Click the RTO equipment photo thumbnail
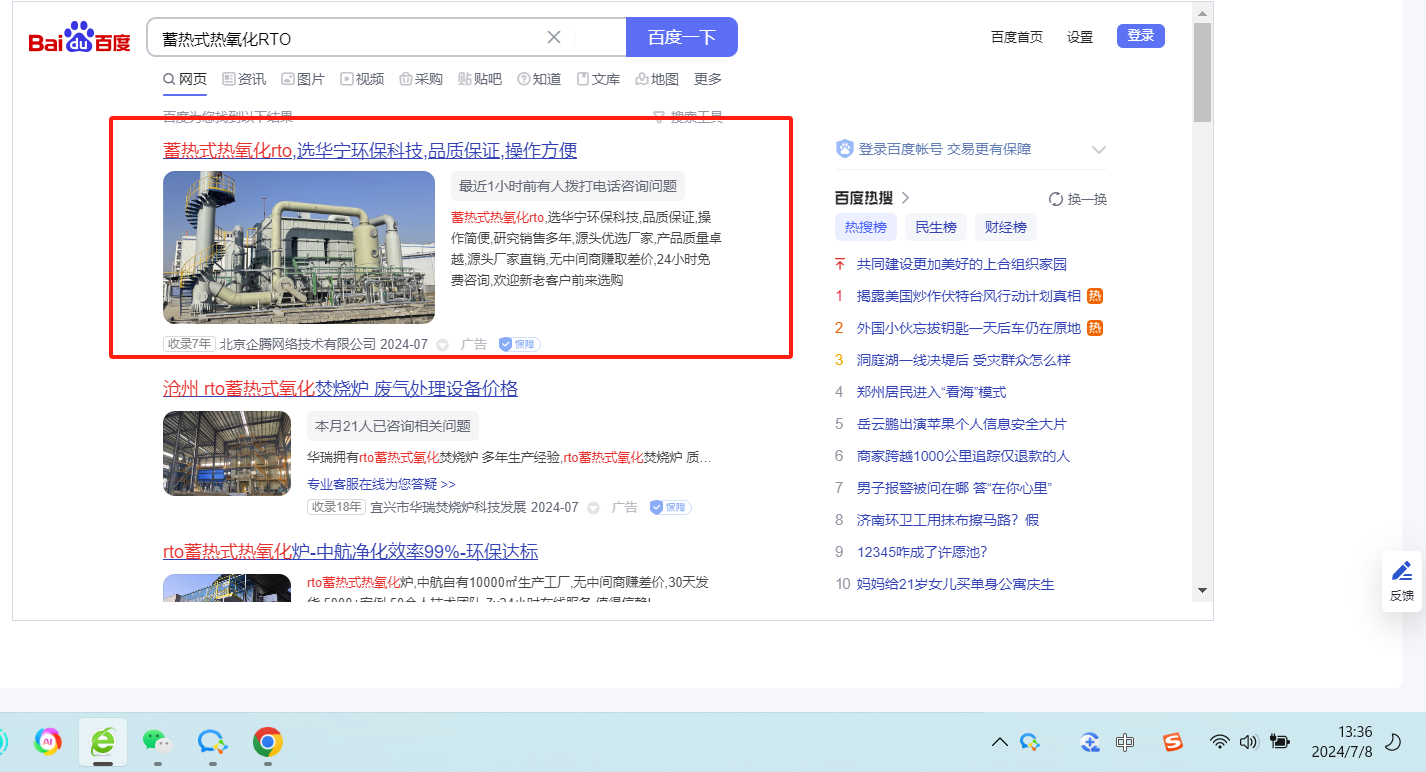The image size is (1426, 772). [299, 247]
